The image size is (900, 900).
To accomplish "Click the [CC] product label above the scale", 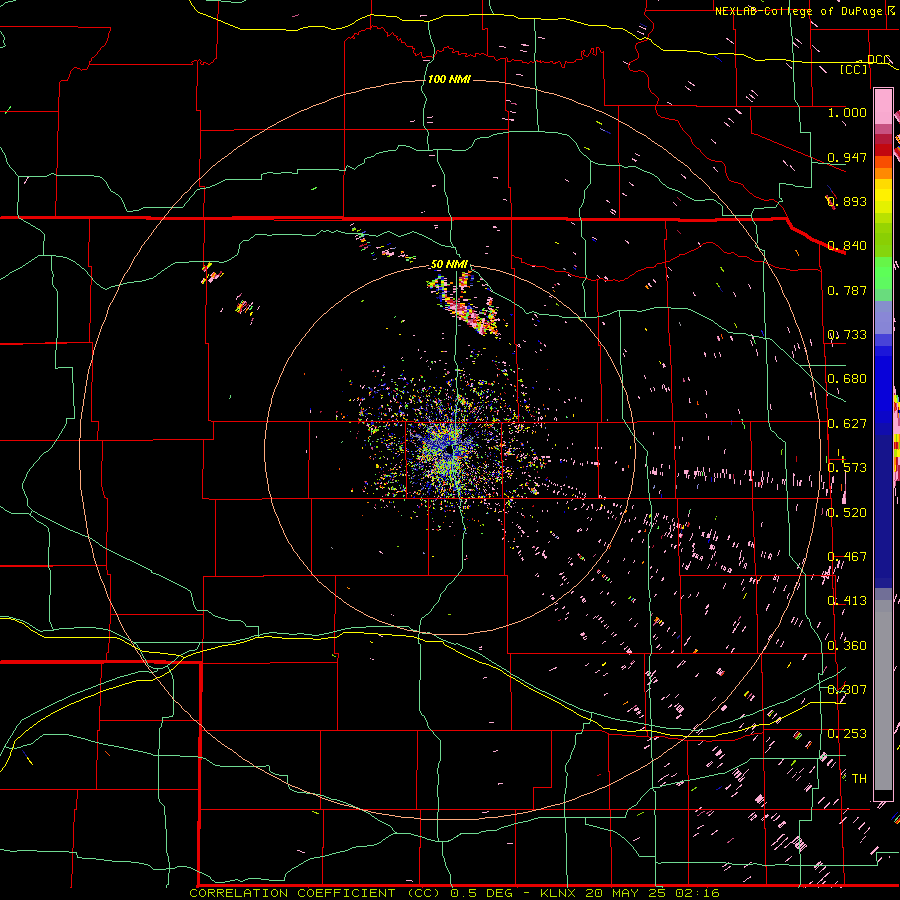I will pyautogui.click(x=854, y=69).
